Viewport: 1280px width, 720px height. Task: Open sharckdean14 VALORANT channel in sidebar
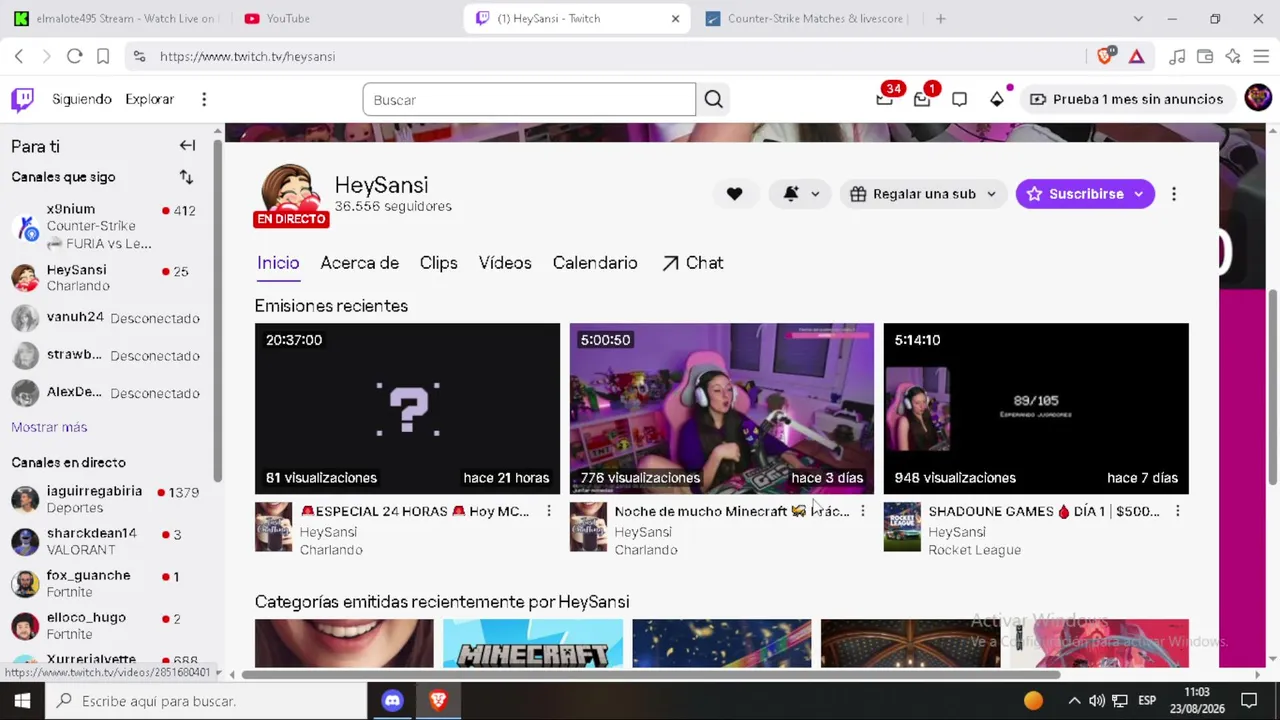click(x=106, y=541)
